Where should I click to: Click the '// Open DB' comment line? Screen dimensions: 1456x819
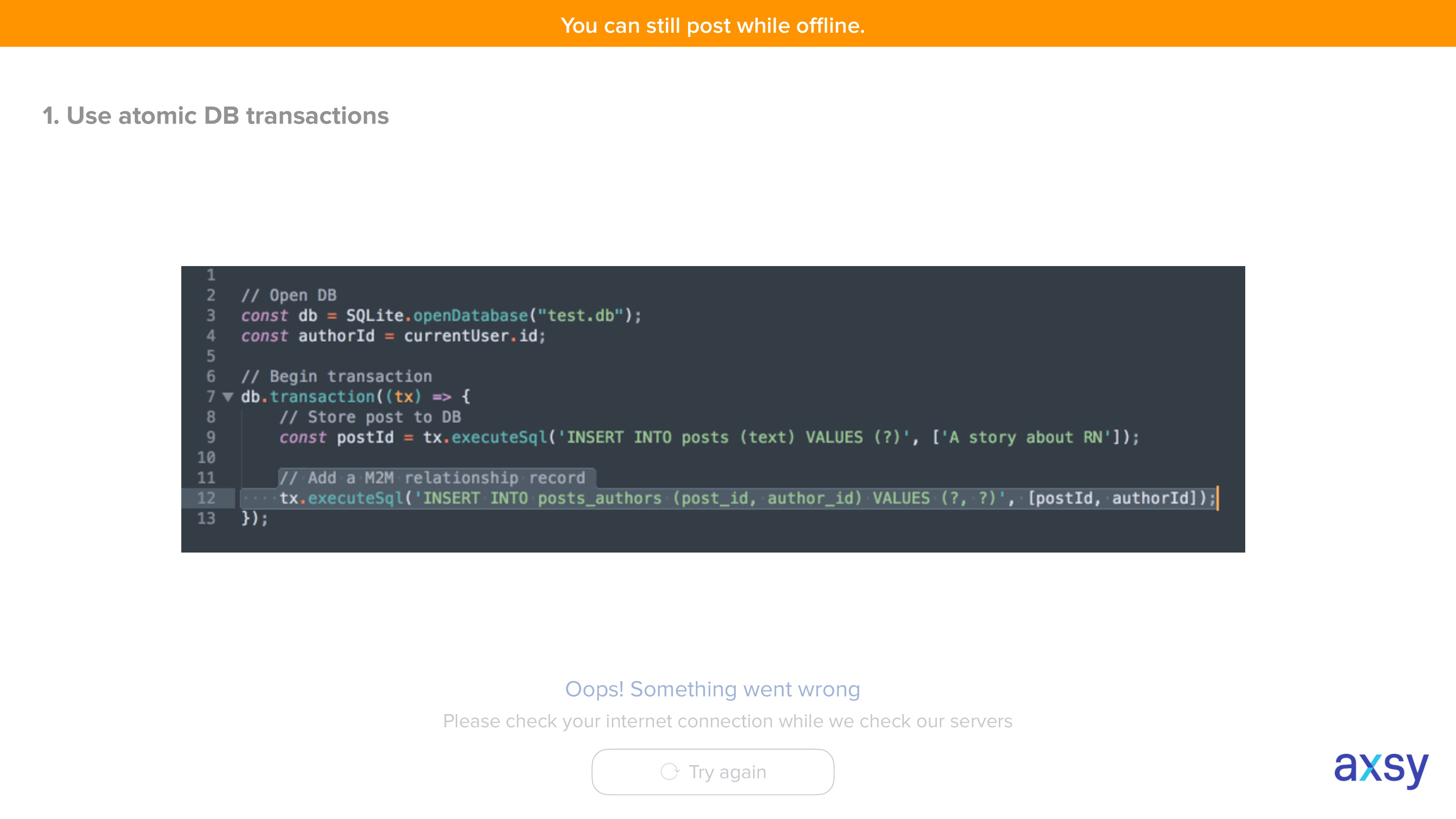(289, 295)
